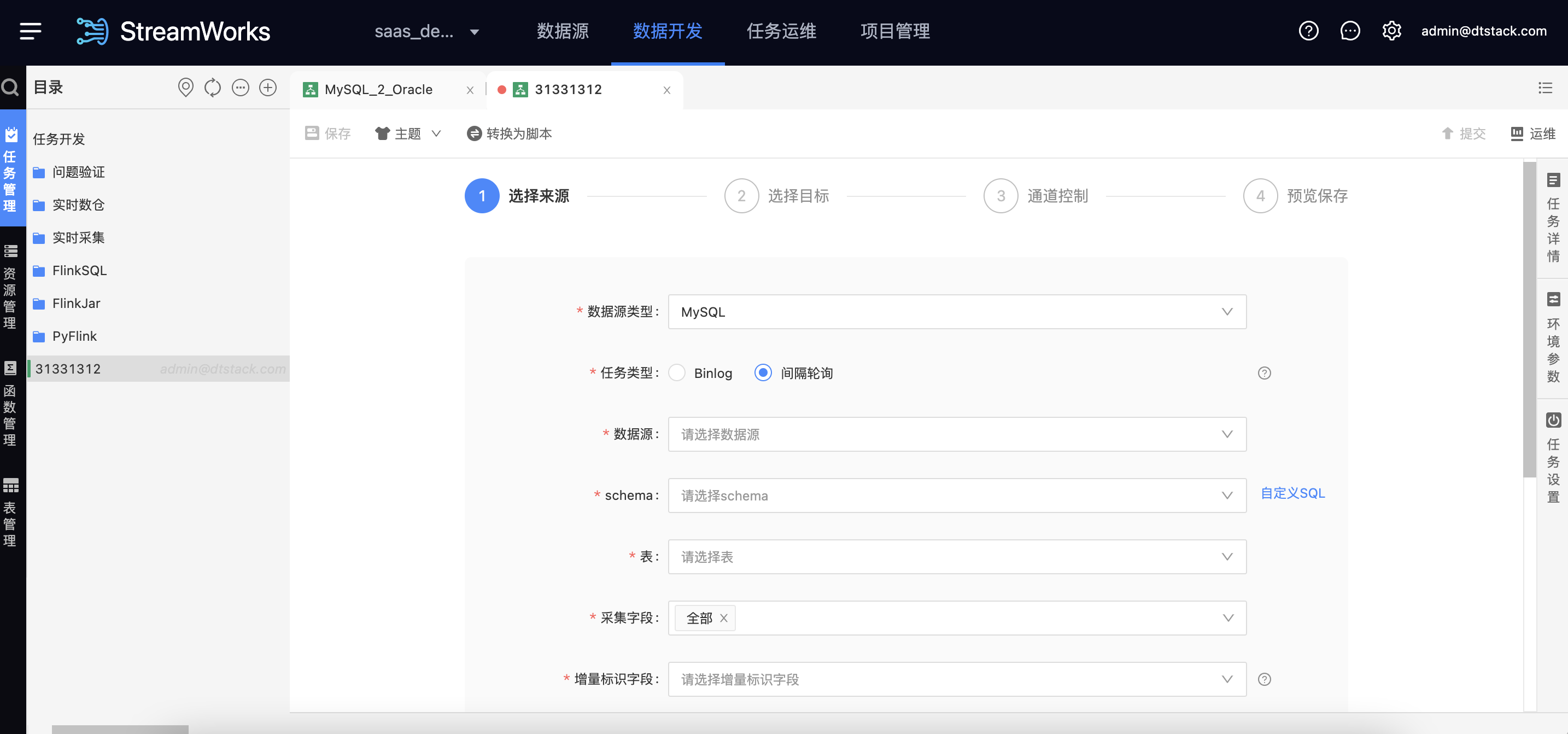
Task: Click step 1 选择来源
Action: point(517,196)
